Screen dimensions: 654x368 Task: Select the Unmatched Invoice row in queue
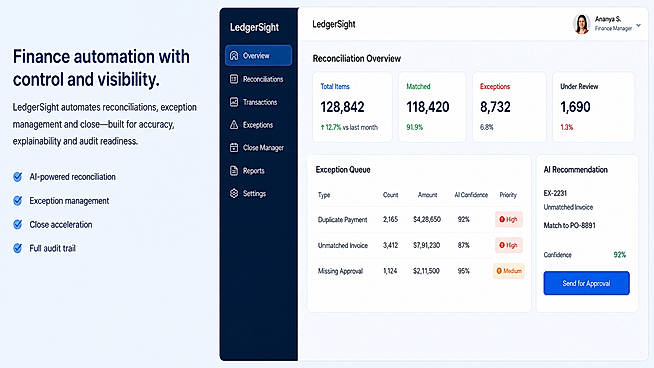(420, 245)
